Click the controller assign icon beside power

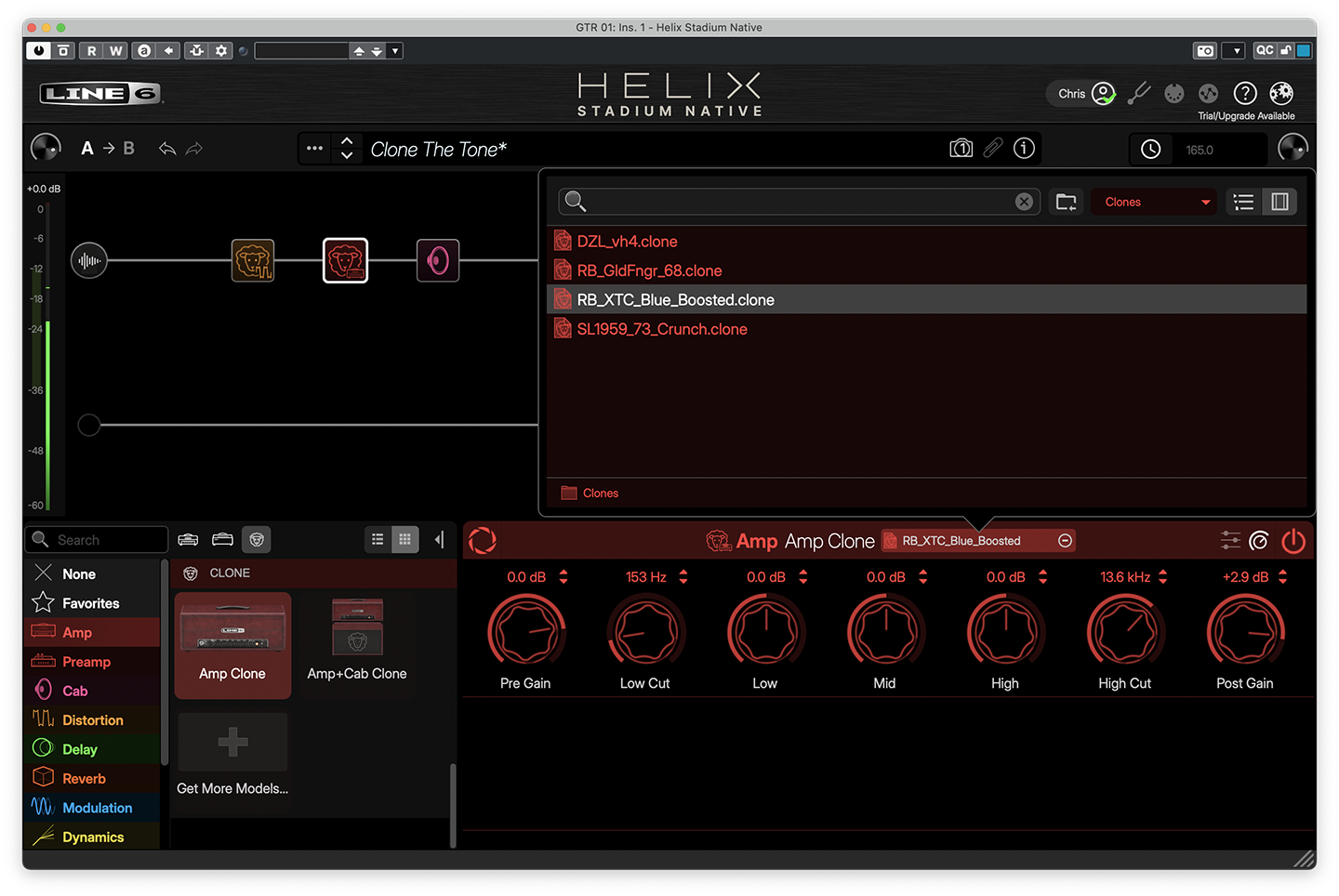pos(1259,540)
